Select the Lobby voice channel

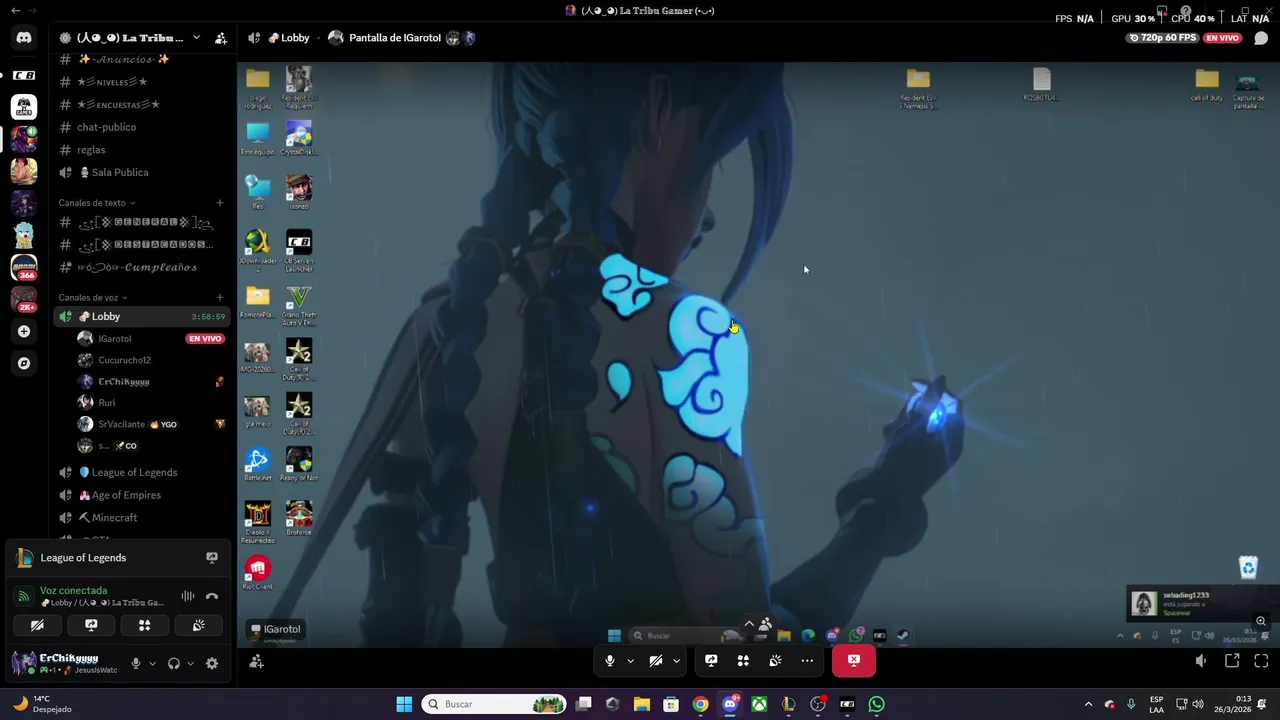140,316
